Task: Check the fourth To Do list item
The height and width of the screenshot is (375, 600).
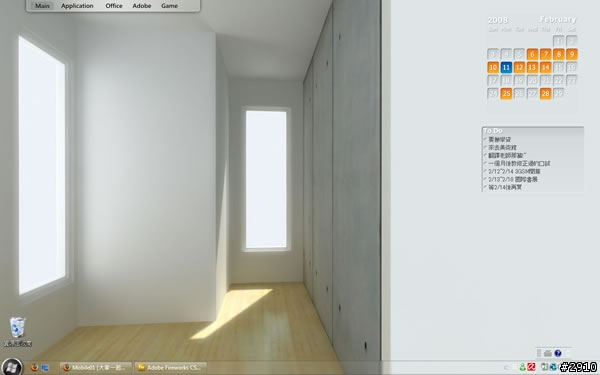Action: pyautogui.click(x=485, y=163)
